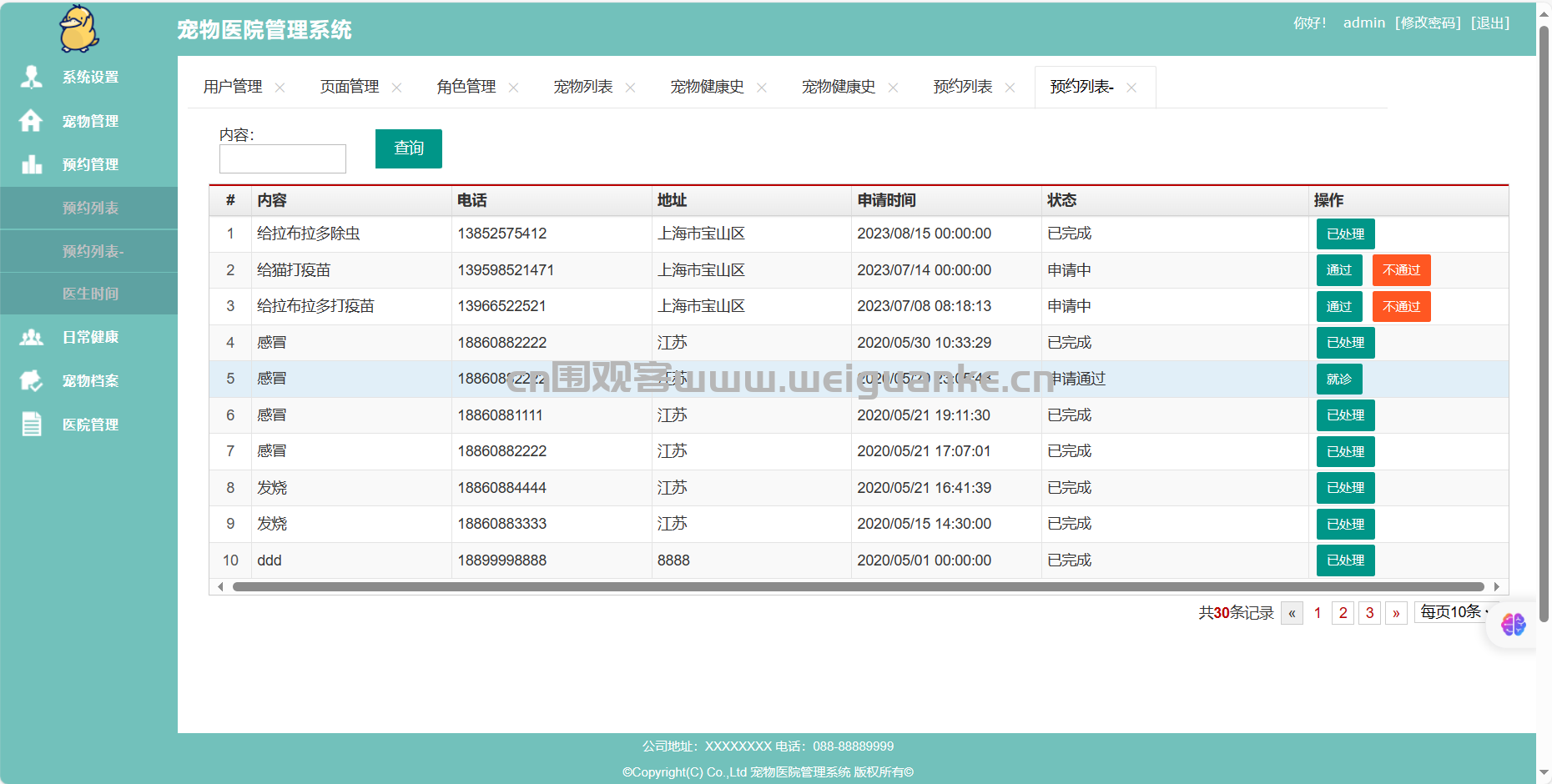
Task: Click 已处理 in row 8
Action: pyautogui.click(x=1345, y=488)
